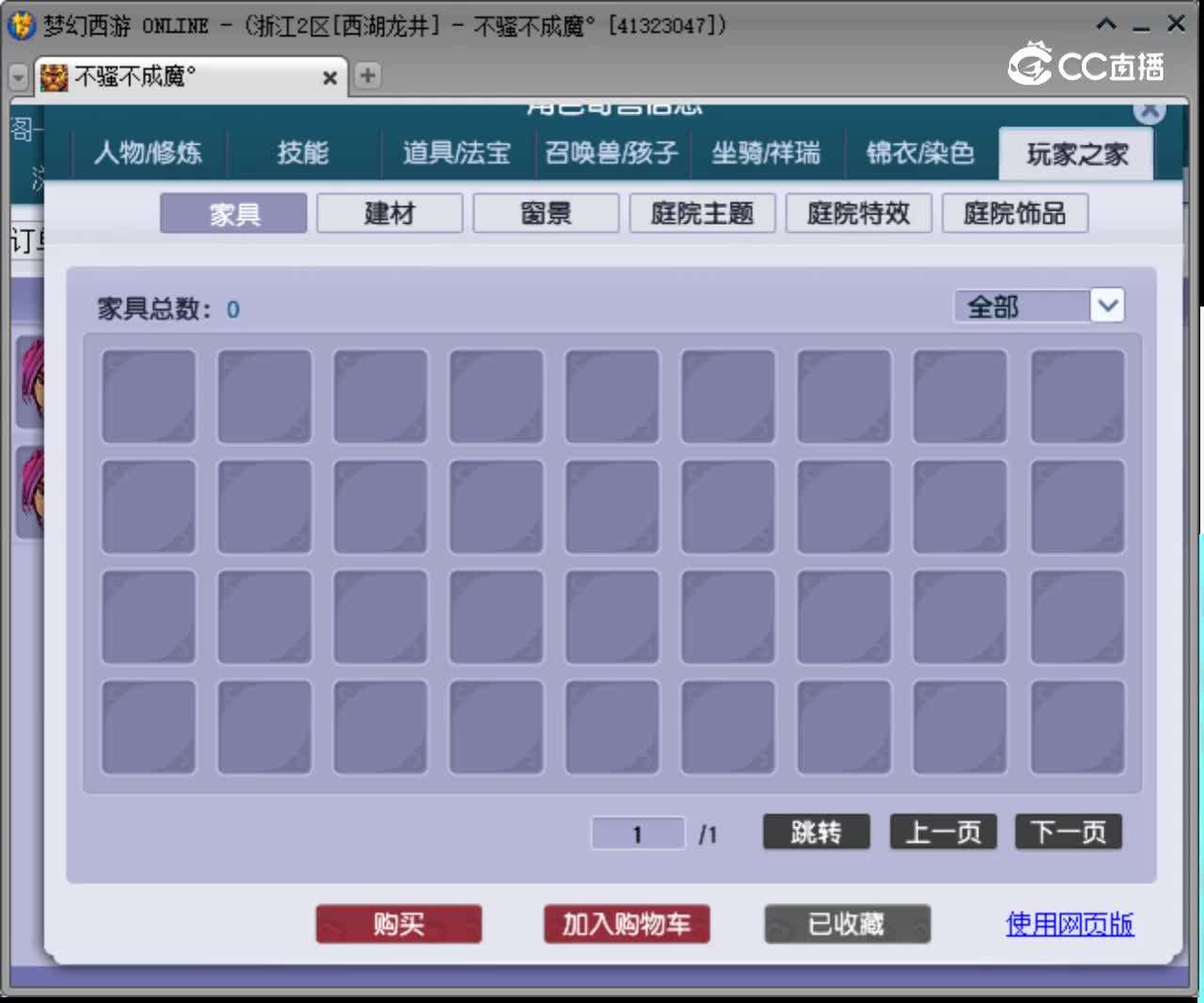Select the 玩家之家 tab
1204x1003 pixels.
[1076, 153]
